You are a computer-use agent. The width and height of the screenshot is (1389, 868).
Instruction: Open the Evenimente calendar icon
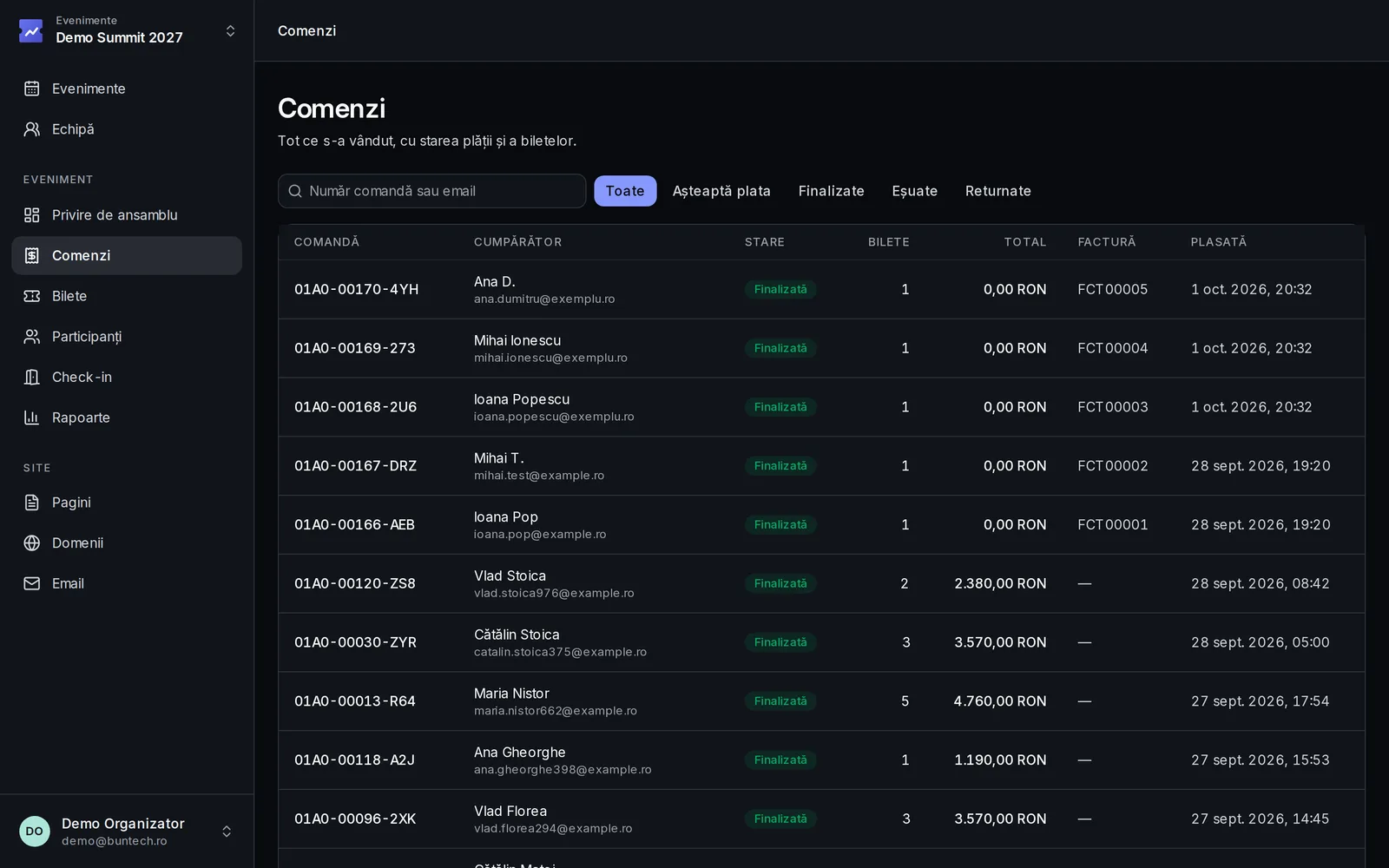coord(32,89)
